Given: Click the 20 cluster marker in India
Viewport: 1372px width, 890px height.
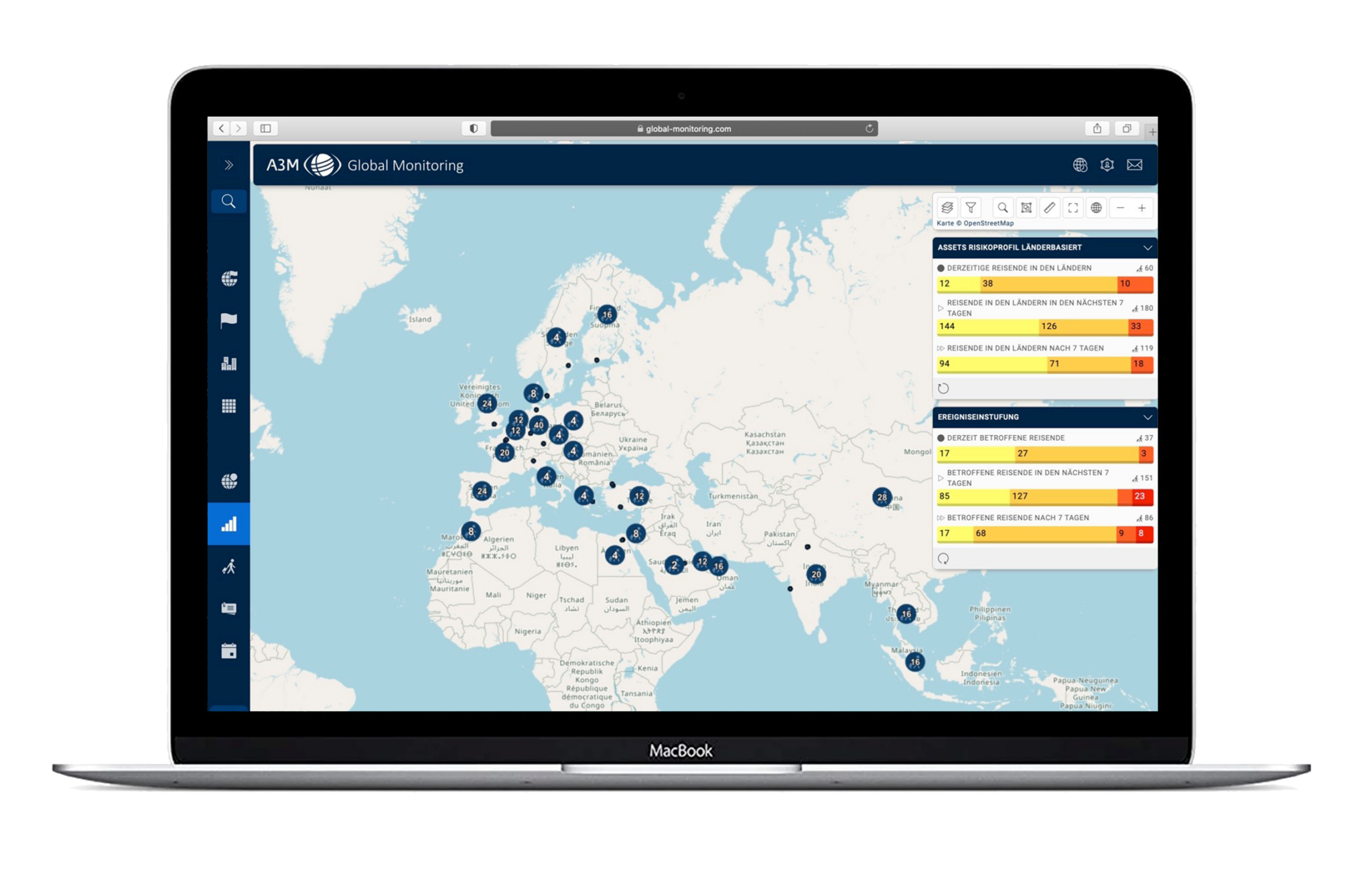Looking at the screenshot, I should (816, 574).
